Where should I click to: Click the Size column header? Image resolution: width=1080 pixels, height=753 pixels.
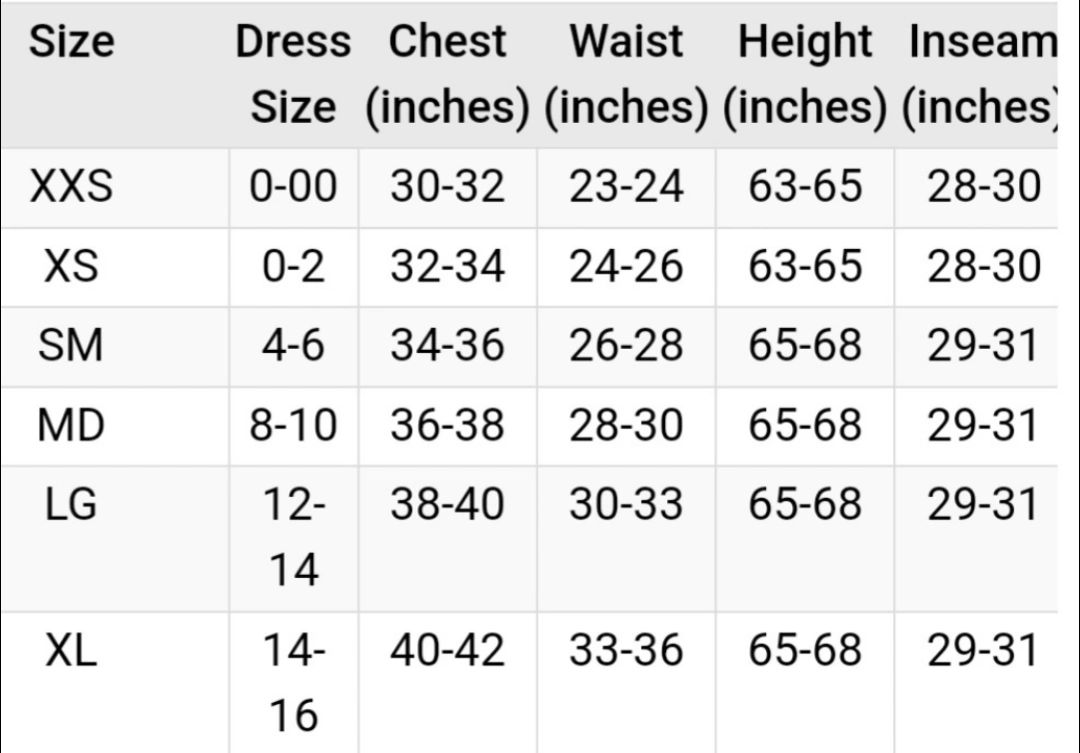pos(72,41)
